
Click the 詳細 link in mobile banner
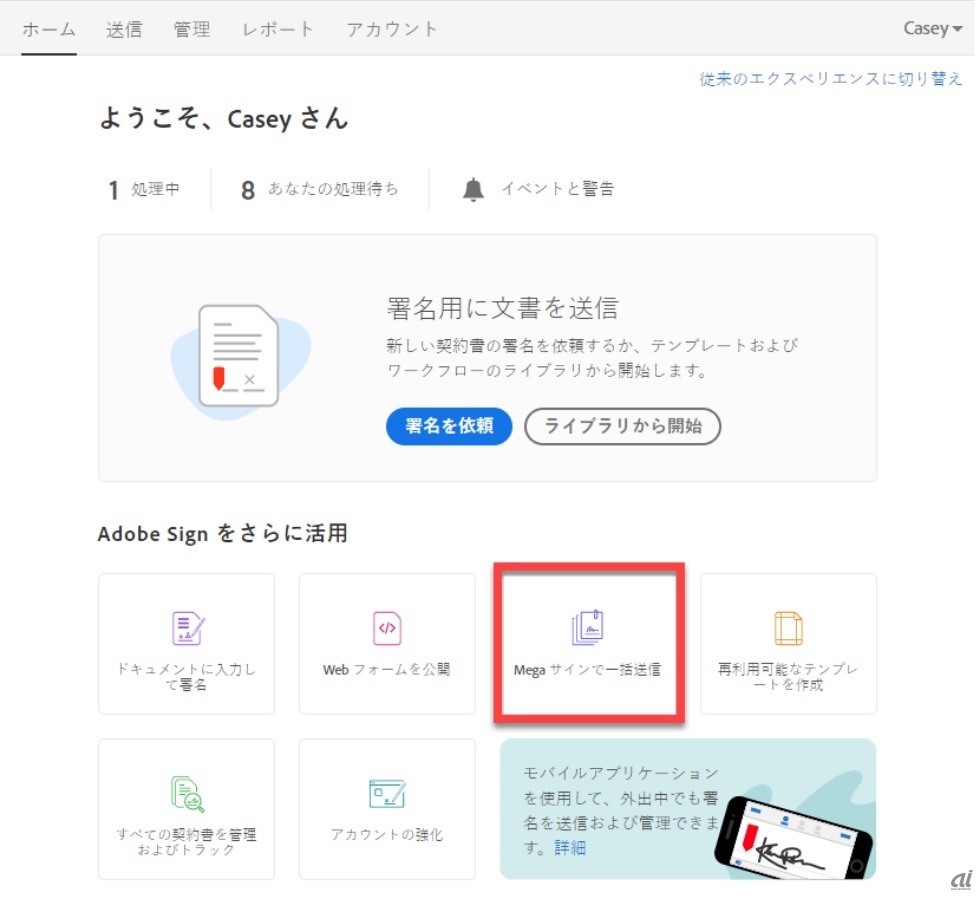570,848
